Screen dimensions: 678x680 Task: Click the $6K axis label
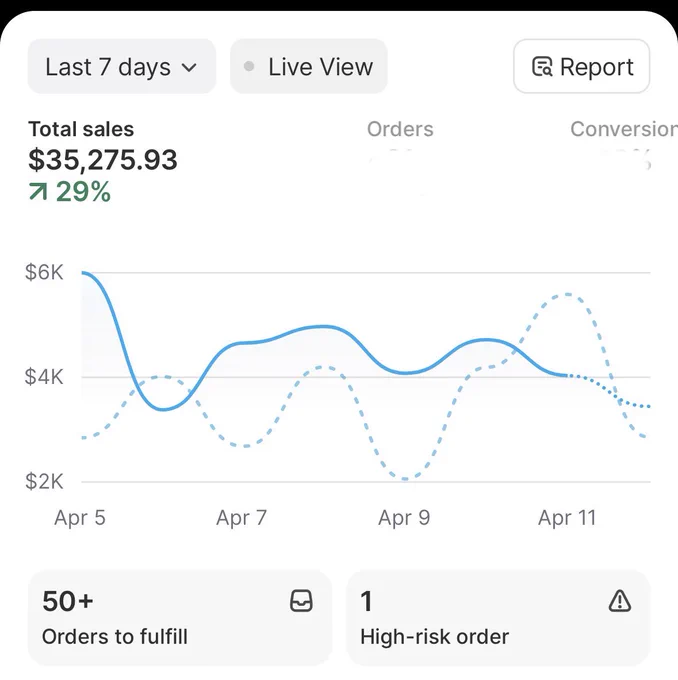[44, 272]
